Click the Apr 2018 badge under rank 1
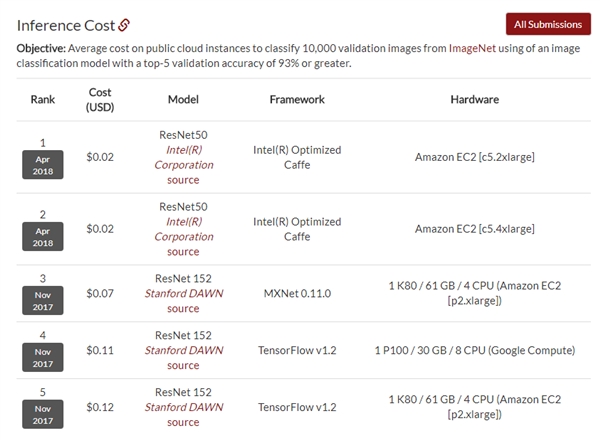600x440 pixels. coord(43,165)
